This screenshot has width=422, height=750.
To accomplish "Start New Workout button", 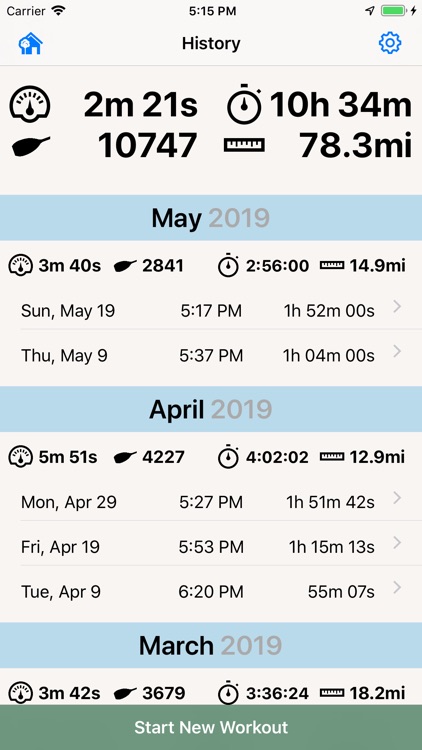I will tap(211, 727).
